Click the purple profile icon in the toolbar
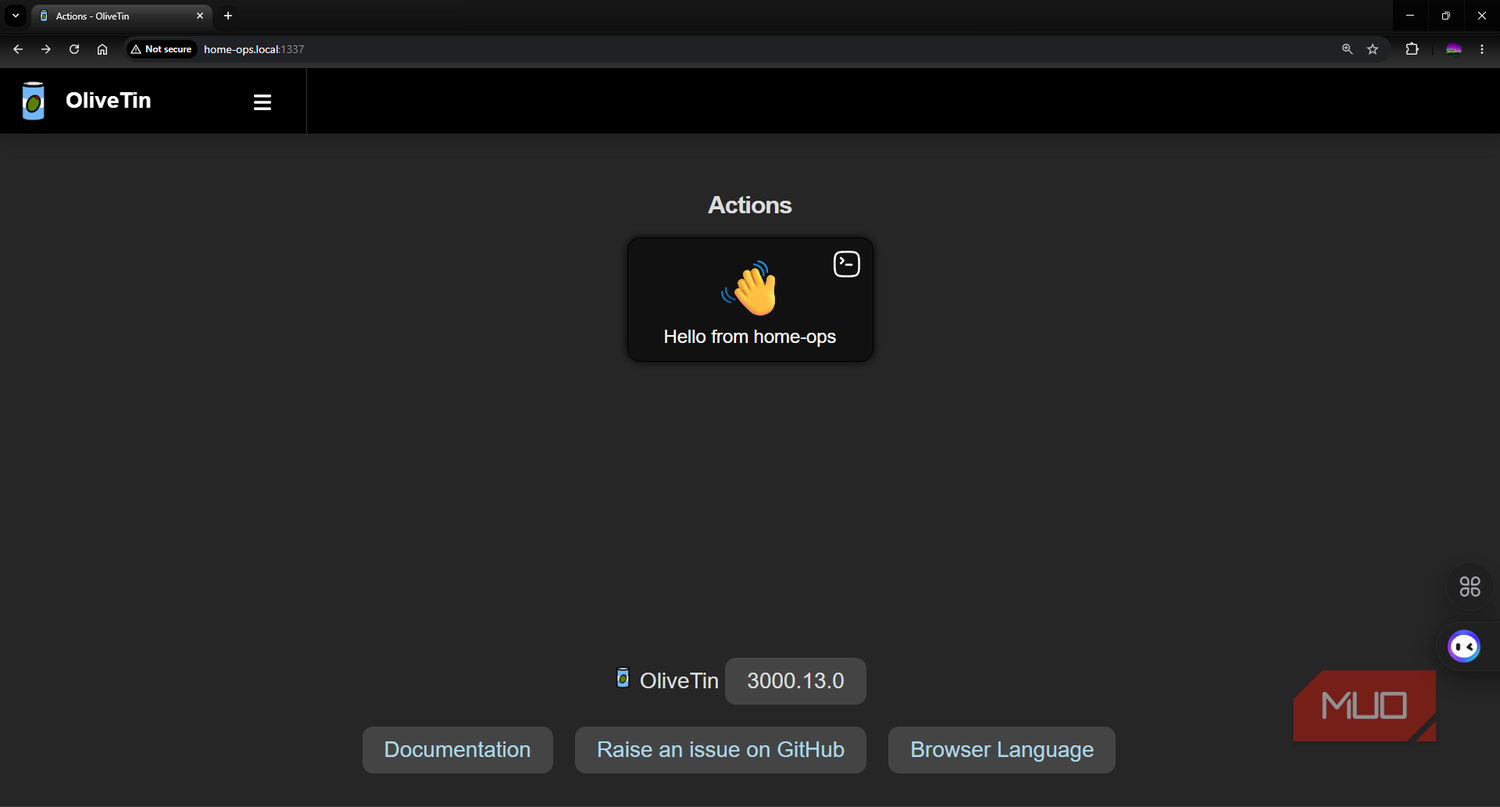 coord(1454,49)
